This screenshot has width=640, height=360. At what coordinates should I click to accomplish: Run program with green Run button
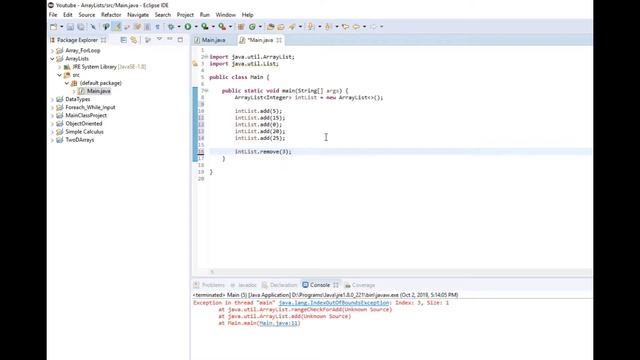188,27
